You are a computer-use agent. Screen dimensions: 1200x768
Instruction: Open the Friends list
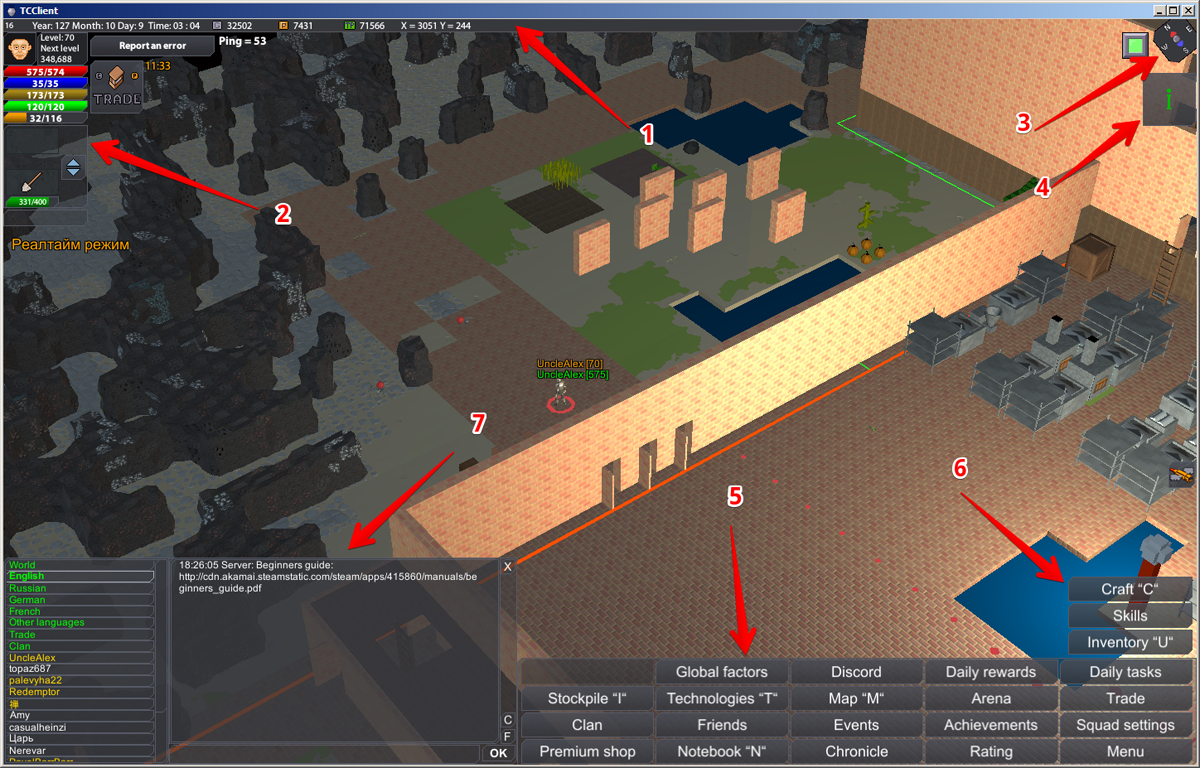pyautogui.click(x=722, y=725)
